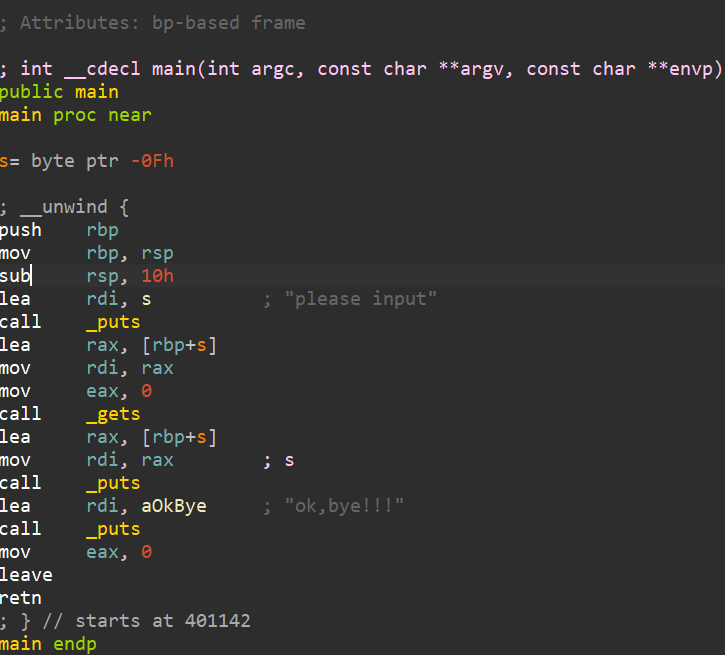Select '**envp' in the main prototype comment

(680, 69)
